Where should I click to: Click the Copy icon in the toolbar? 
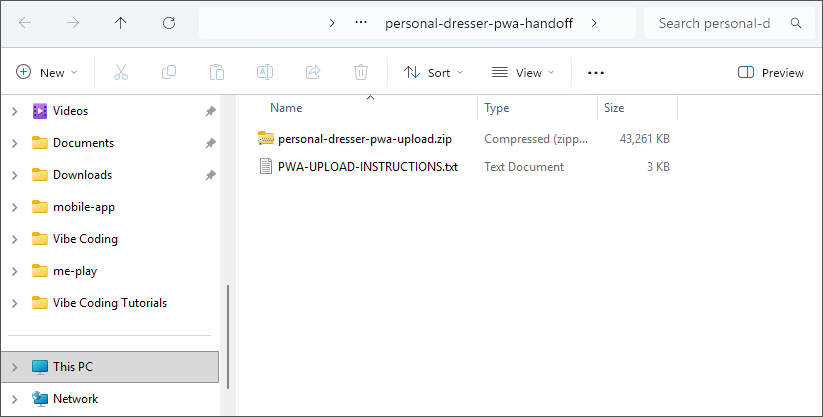[x=169, y=72]
